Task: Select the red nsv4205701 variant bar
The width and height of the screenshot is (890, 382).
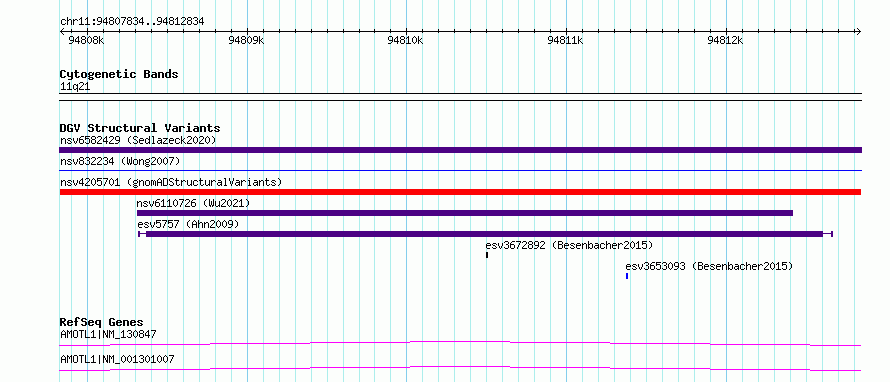Action: 460,192
